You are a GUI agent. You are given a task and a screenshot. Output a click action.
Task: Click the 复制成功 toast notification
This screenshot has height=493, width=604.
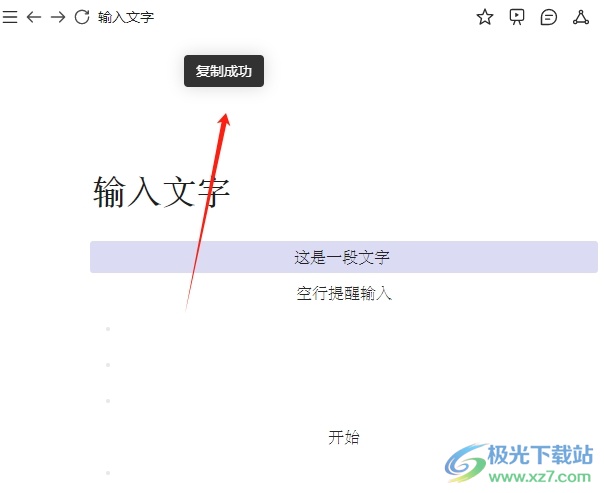click(224, 71)
